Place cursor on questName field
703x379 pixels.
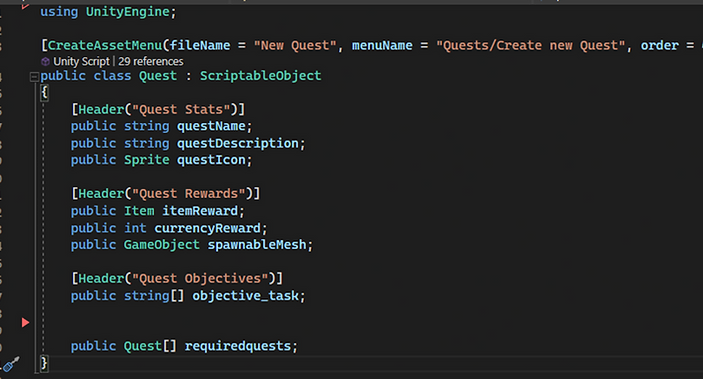pyautogui.click(x=211, y=126)
